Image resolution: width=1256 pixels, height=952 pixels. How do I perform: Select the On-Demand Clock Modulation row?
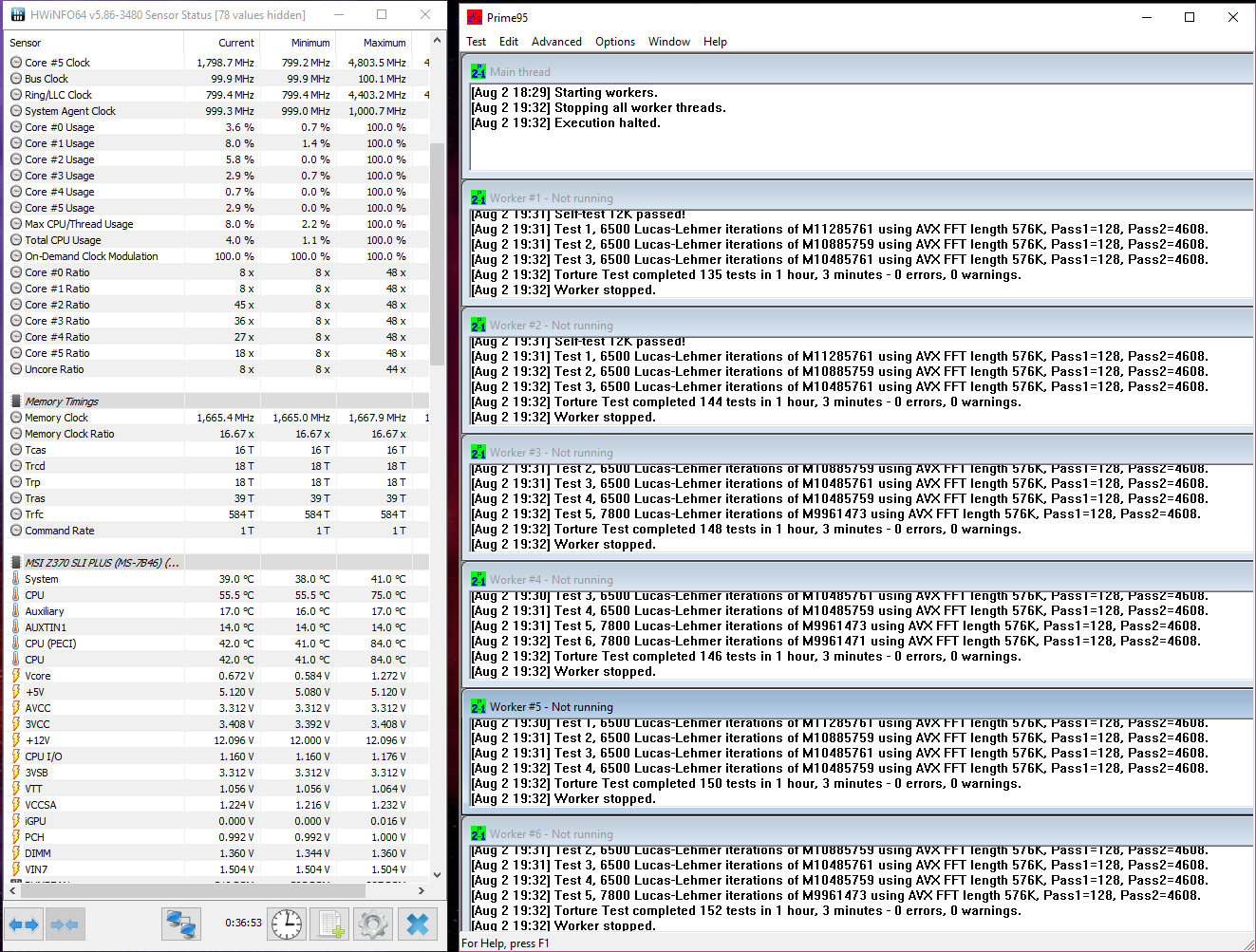(x=217, y=256)
